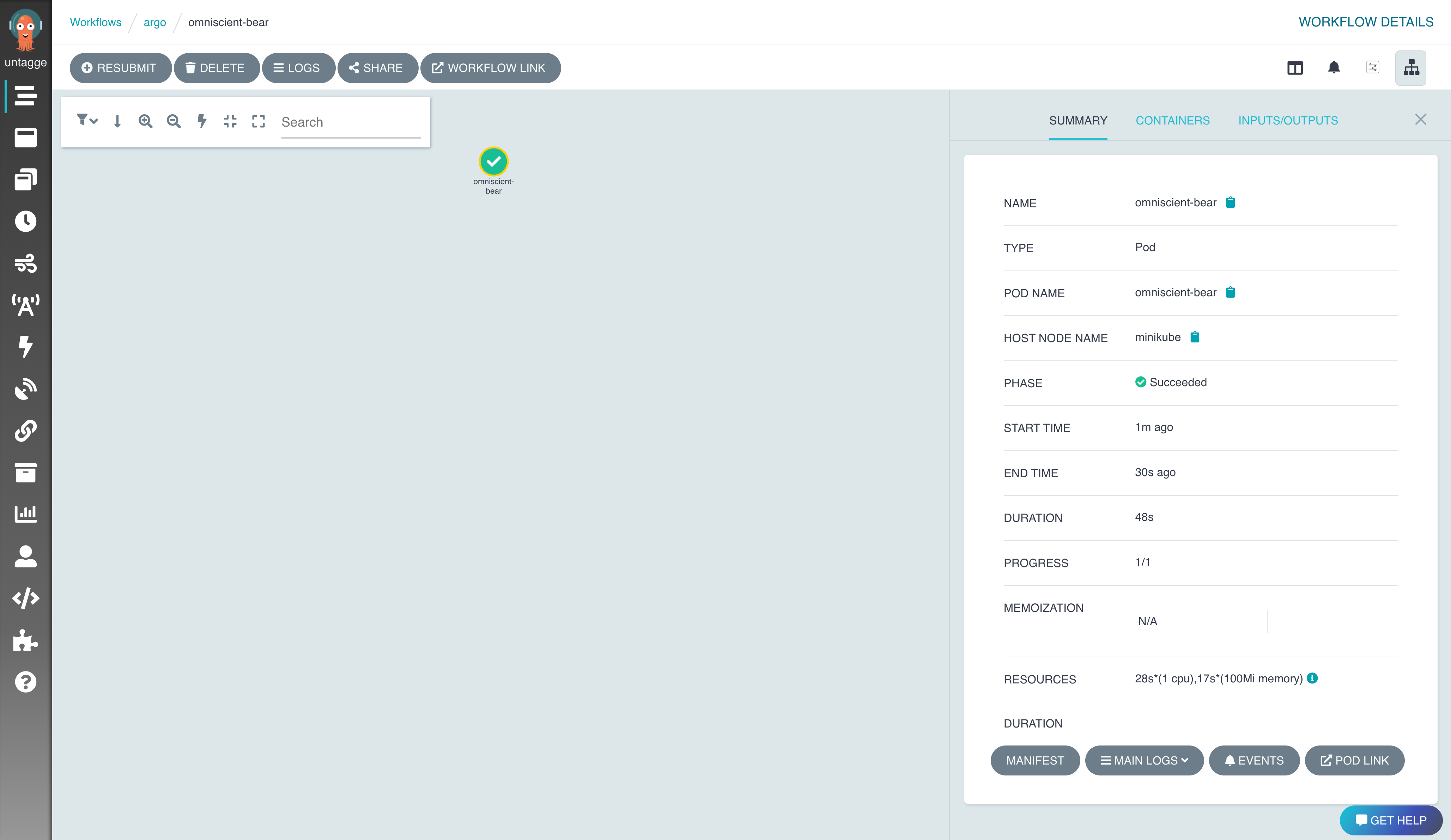The width and height of the screenshot is (1451, 840).
Task: Switch to the CONTAINERS tab
Action: click(1172, 120)
